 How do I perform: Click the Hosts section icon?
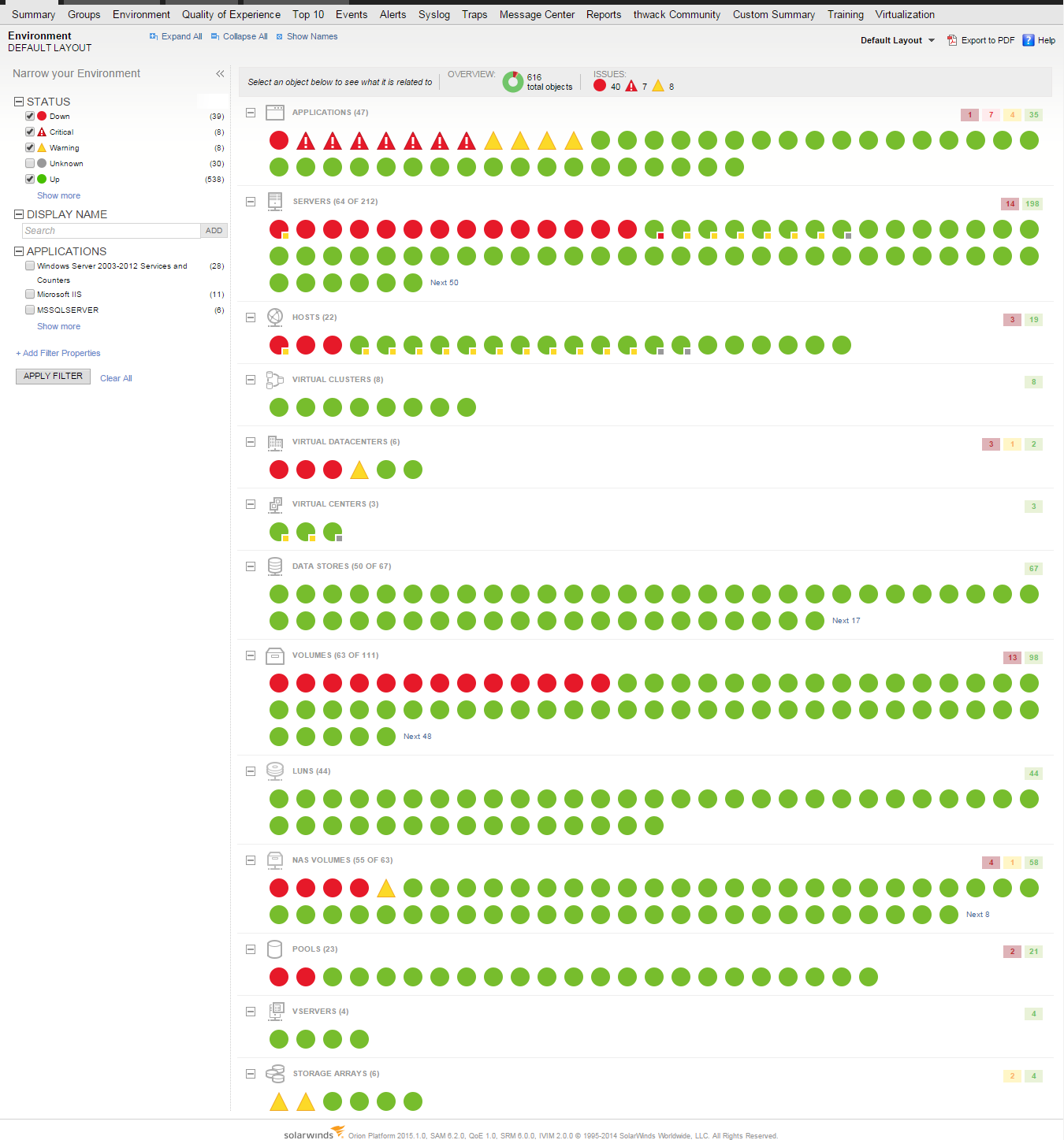[275, 317]
